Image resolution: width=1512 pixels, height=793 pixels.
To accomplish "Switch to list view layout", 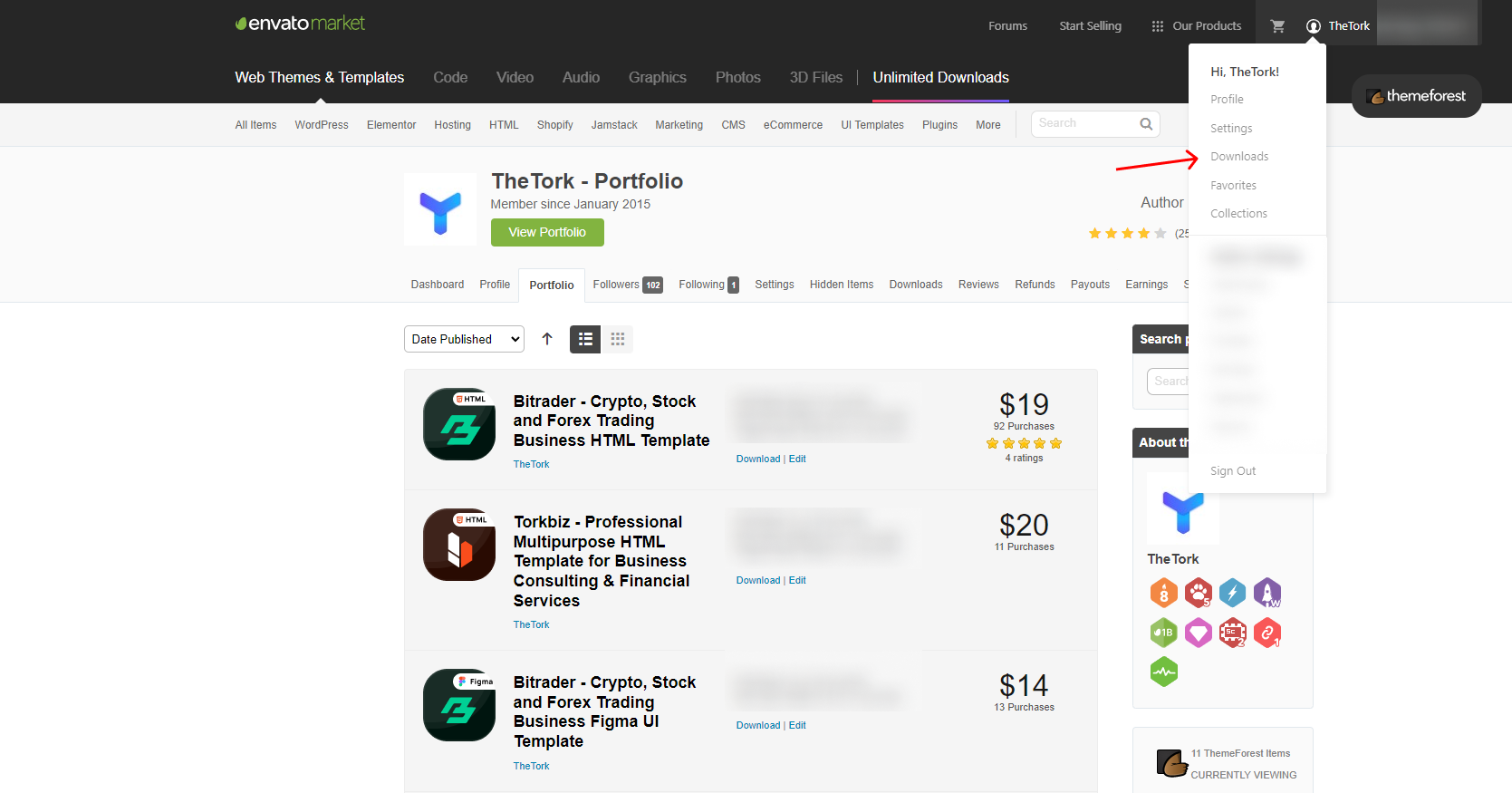I will click(x=585, y=339).
